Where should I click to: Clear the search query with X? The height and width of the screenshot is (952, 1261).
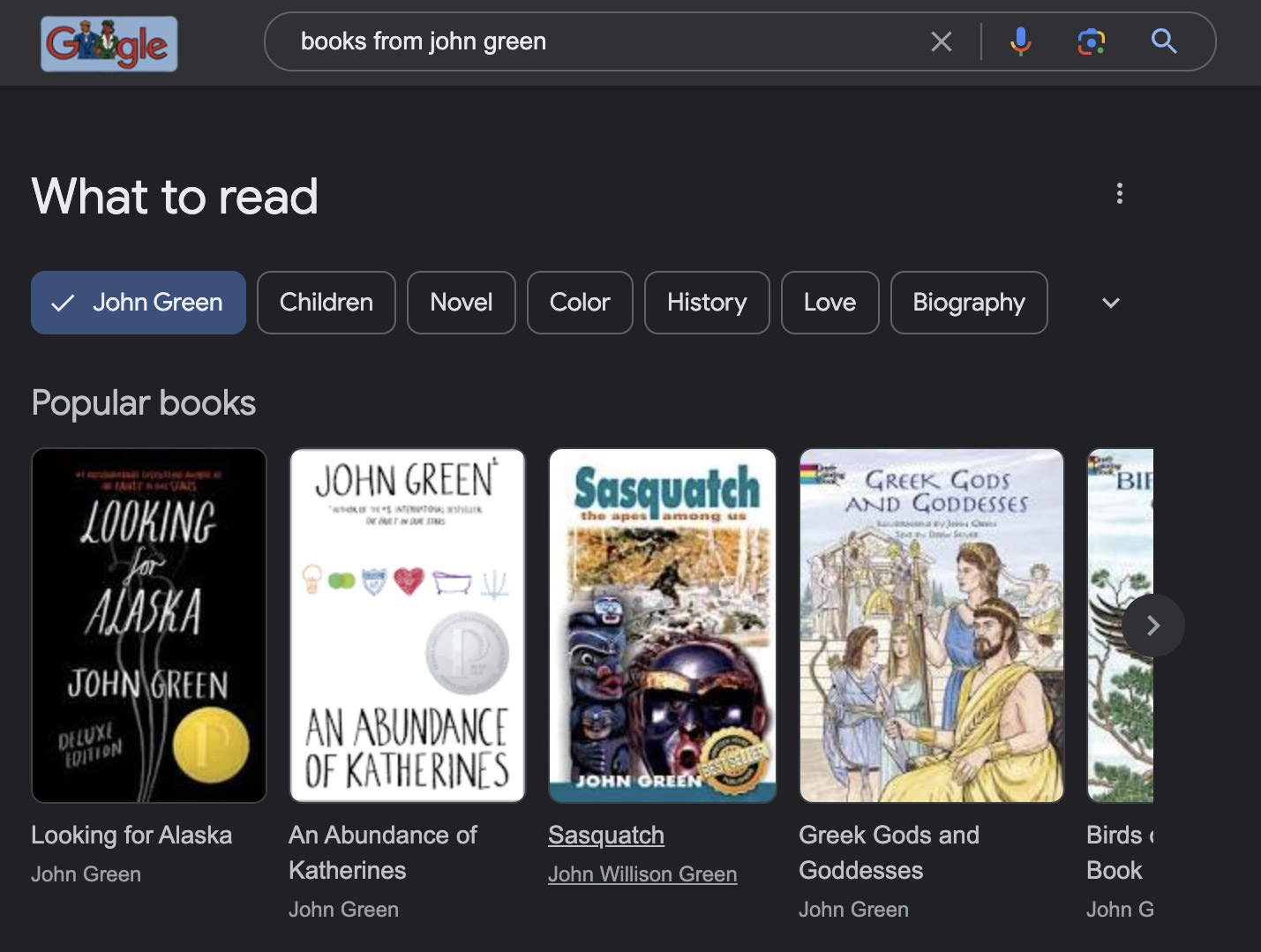(x=942, y=41)
